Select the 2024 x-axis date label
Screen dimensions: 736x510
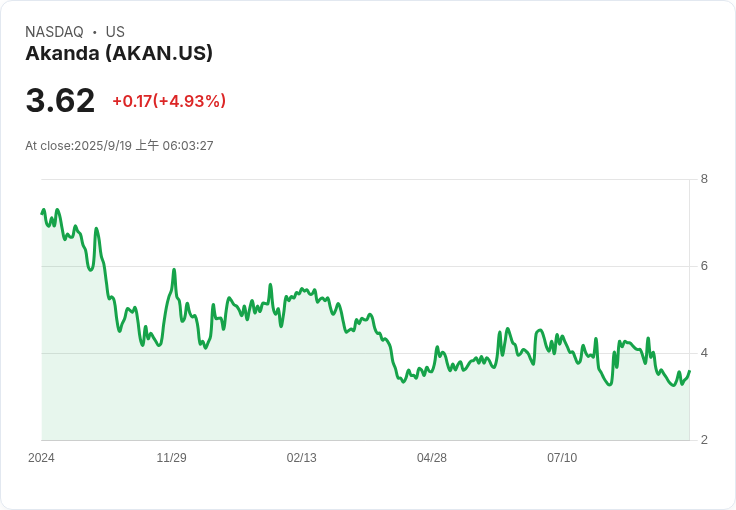[x=41, y=458]
